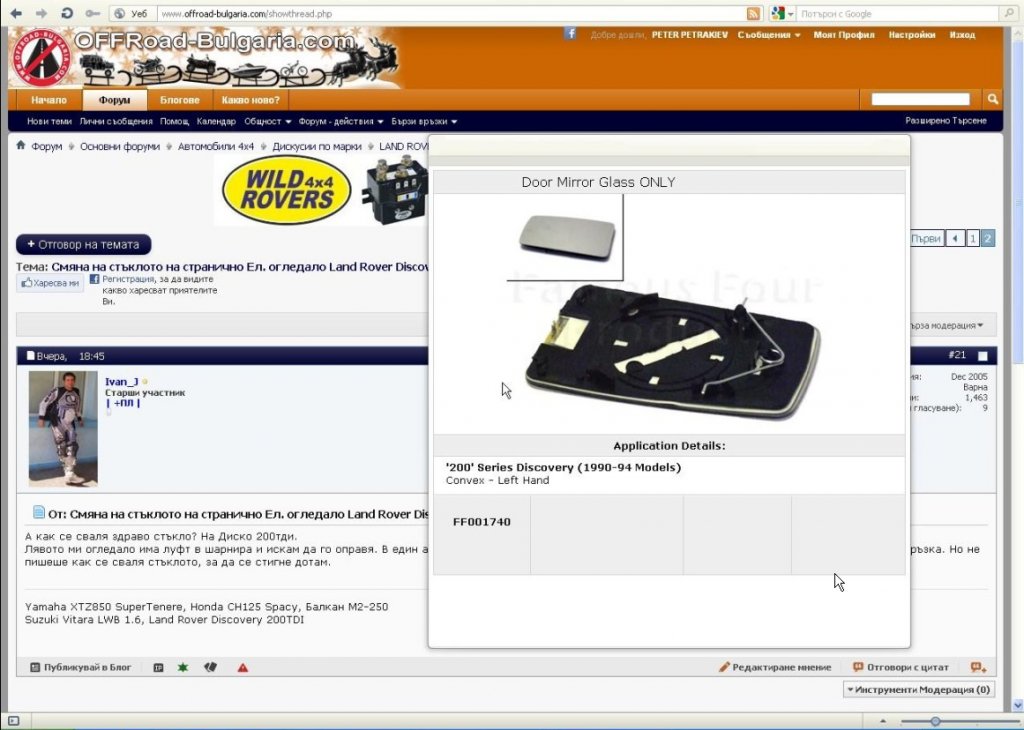Tick the checkbox next to post #21
Image resolution: width=1024 pixels, height=730 pixels.
[x=983, y=356]
